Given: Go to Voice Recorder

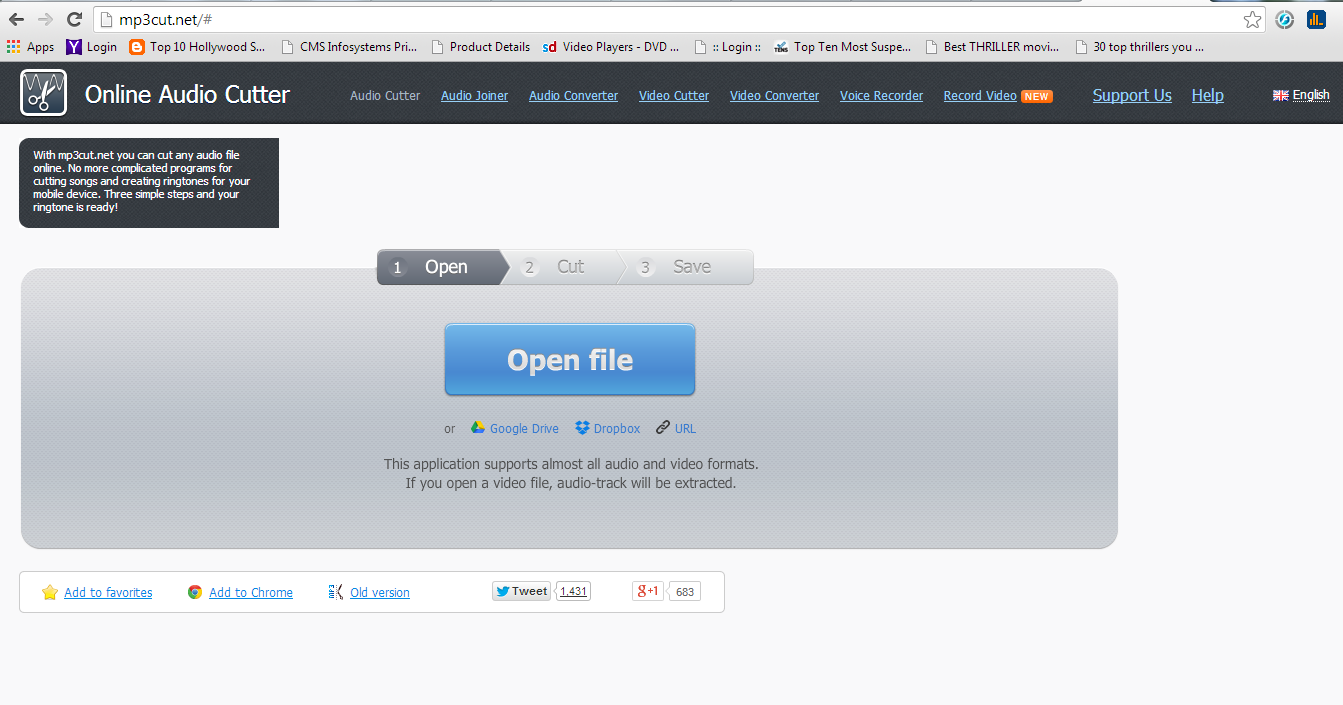Looking at the screenshot, I should pyautogui.click(x=881, y=96).
